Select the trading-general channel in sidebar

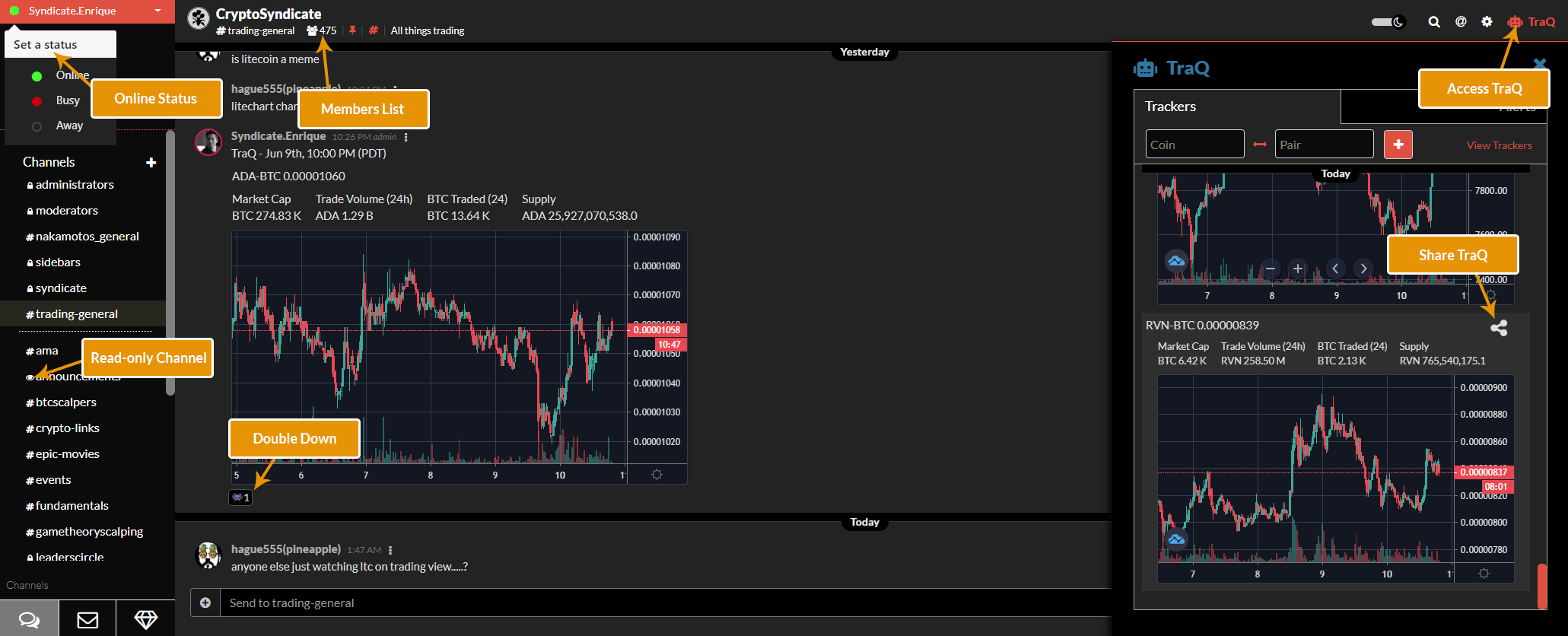click(x=83, y=313)
